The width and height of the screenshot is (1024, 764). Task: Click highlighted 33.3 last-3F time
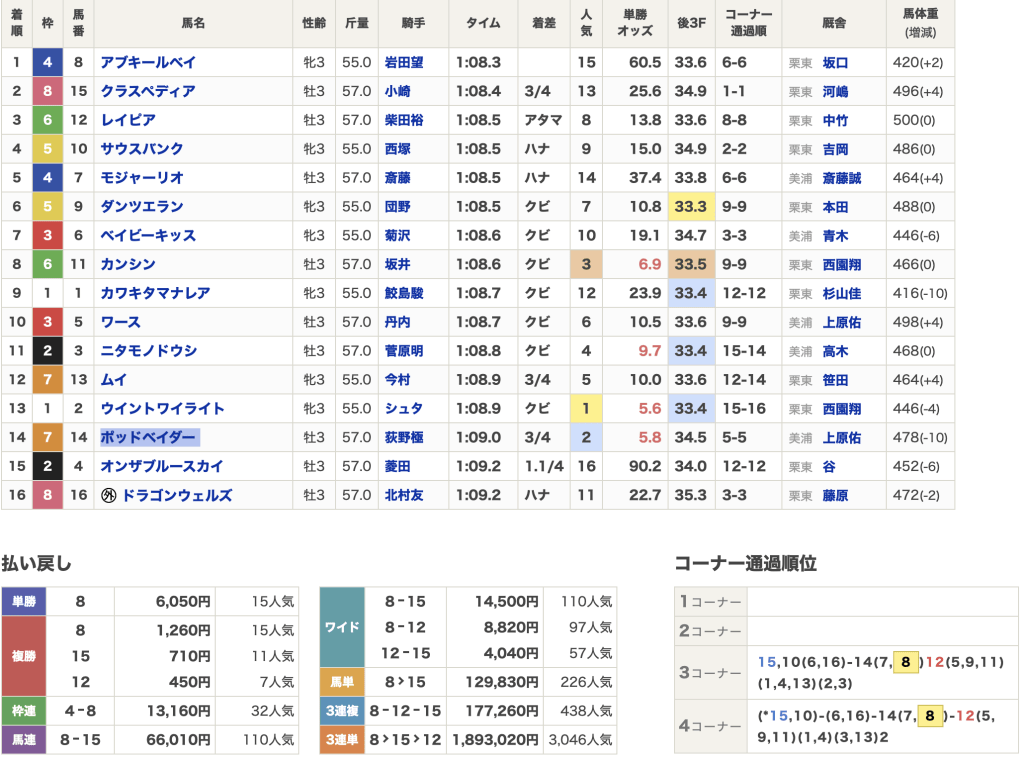click(x=691, y=206)
